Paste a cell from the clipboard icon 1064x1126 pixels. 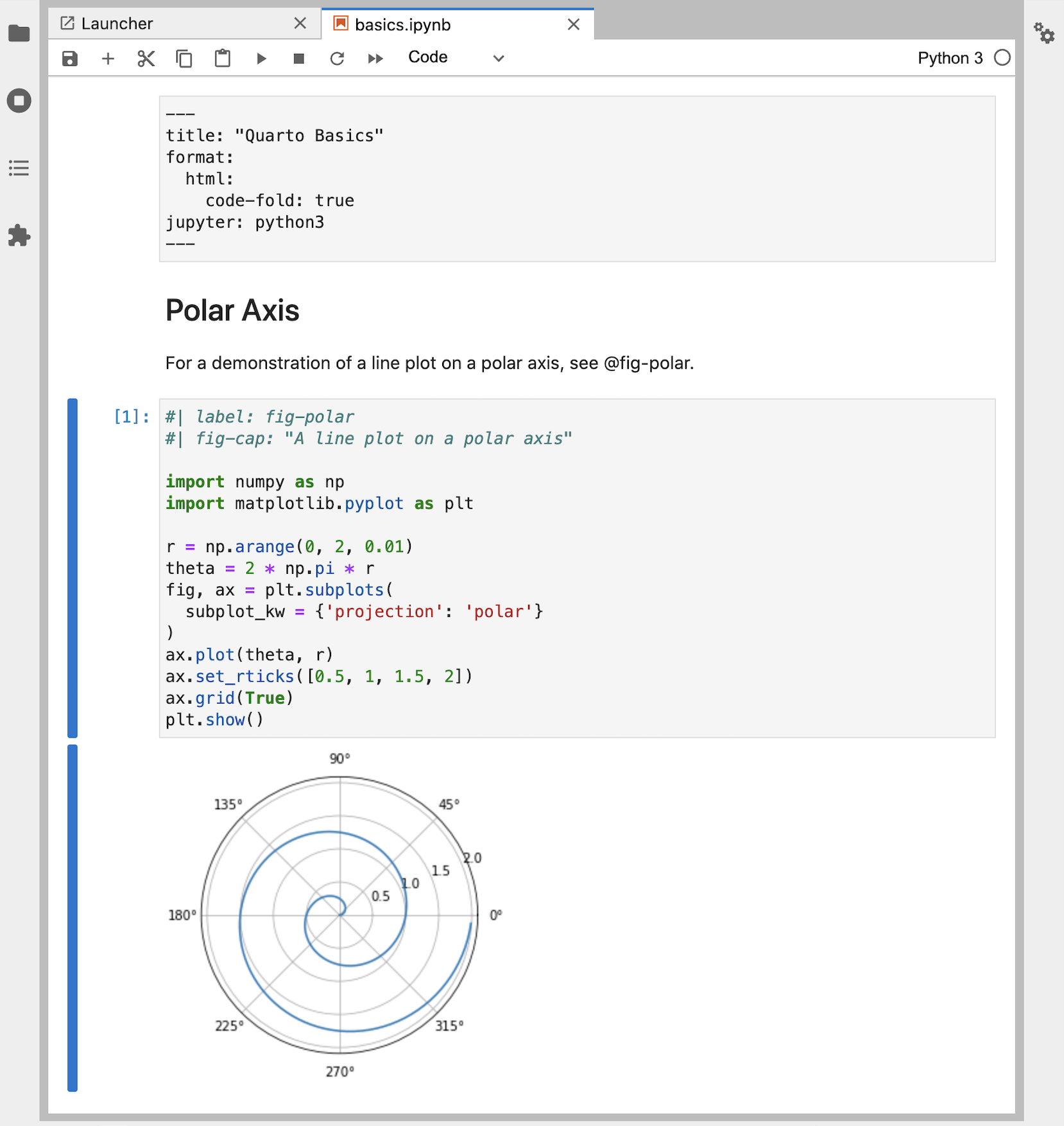[222, 58]
